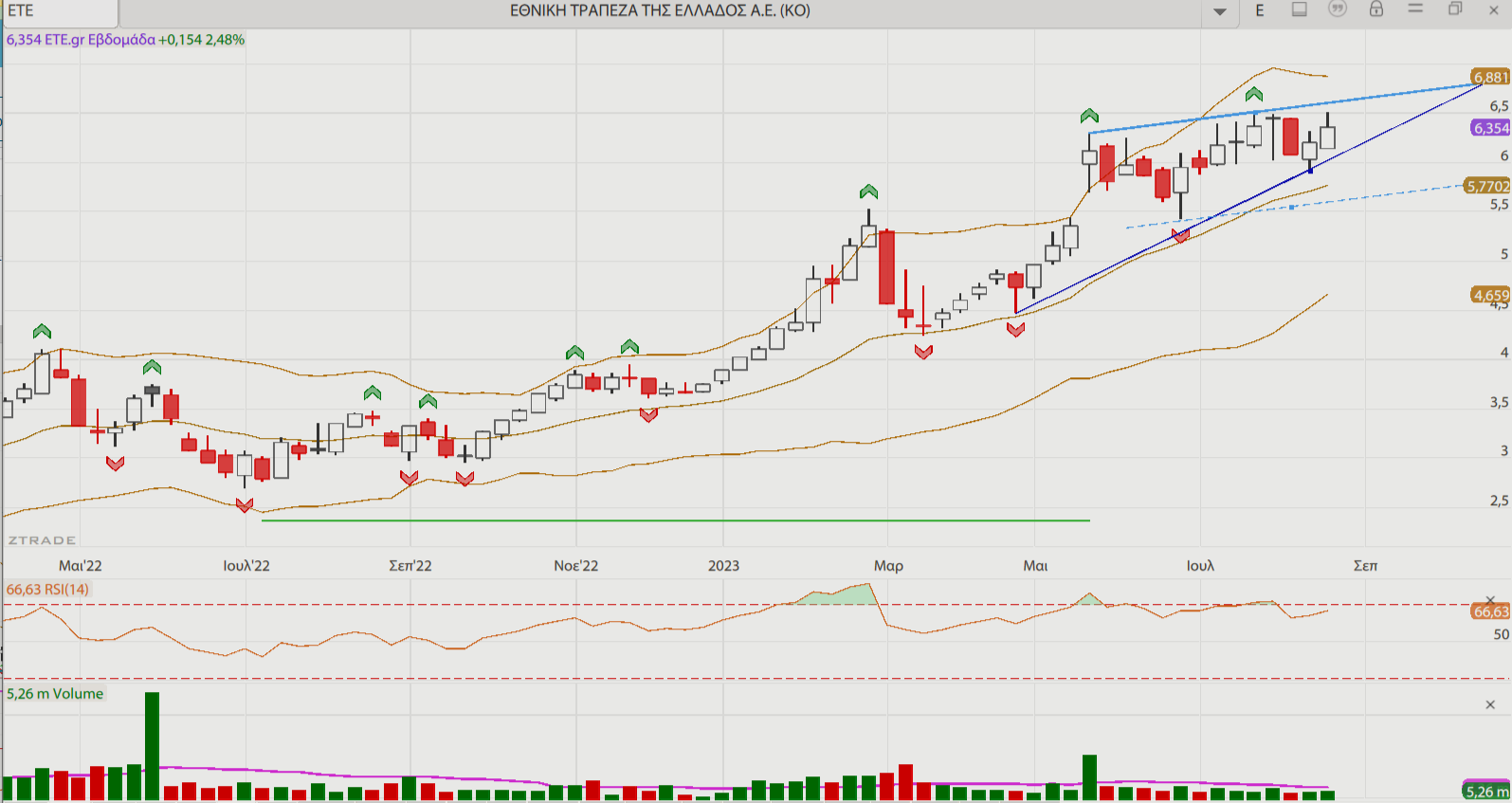1512x803 pixels.
Task: Click the 5,26 m volume value tag
Action: [x=1487, y=792]
